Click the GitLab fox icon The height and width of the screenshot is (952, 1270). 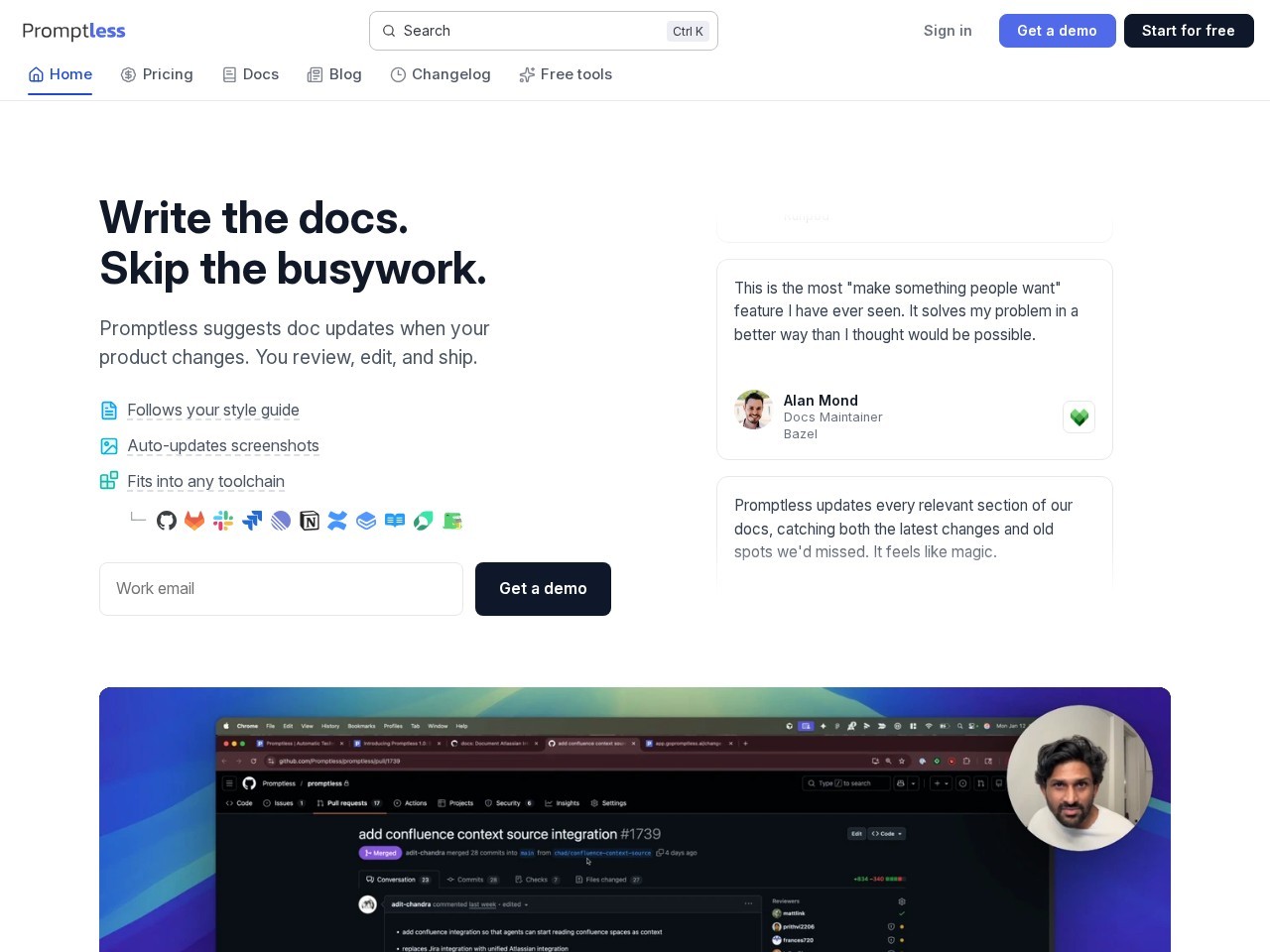194,521
